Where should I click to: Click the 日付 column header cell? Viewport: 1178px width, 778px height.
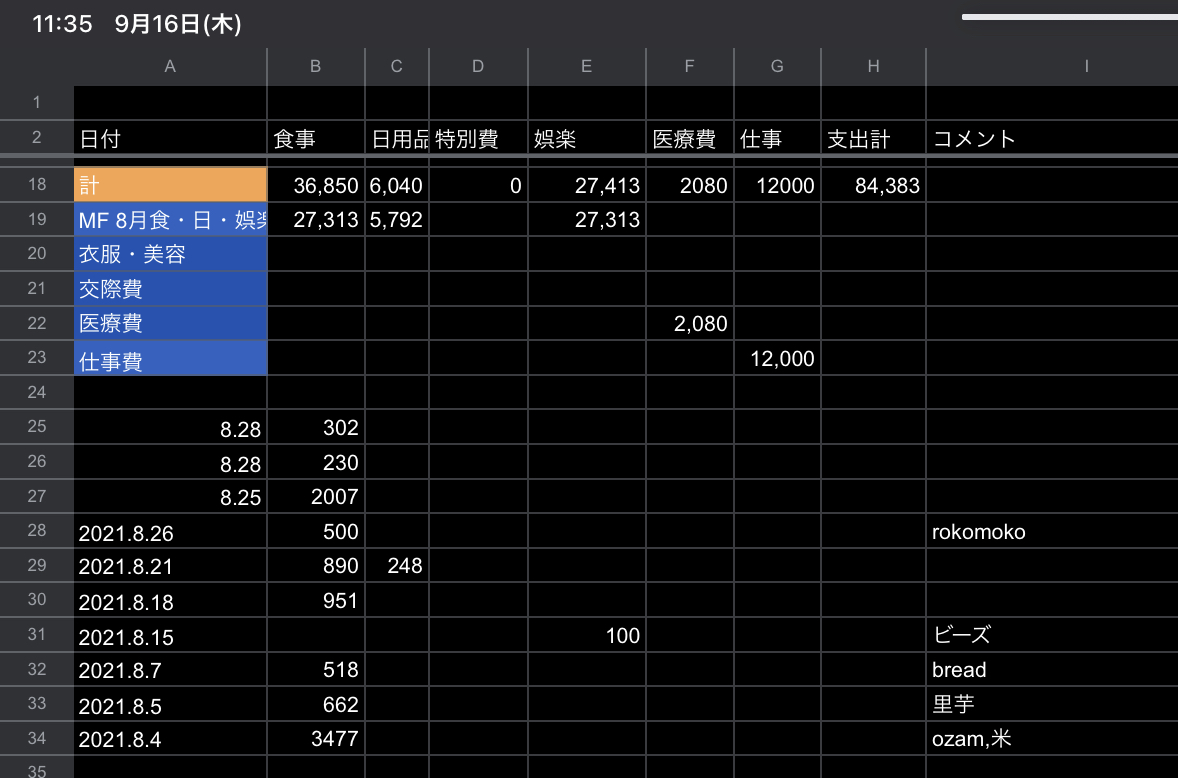(170, 139)
